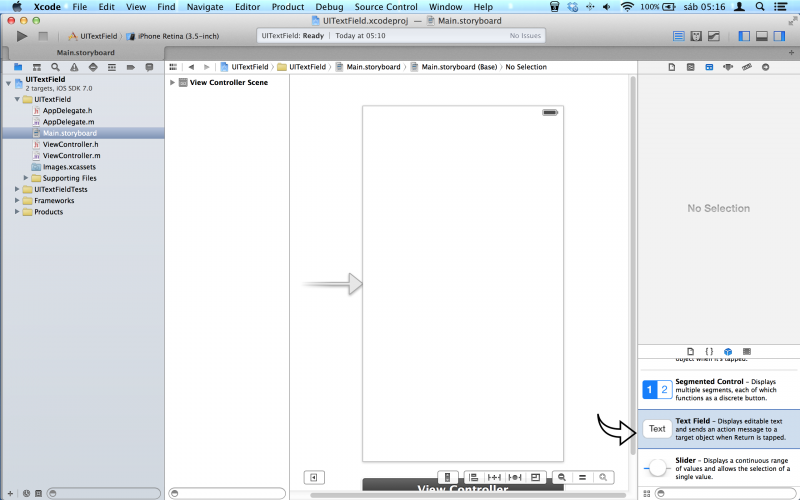The image size is (800, 500).
Task: Expand the Frameworks folder
Action: pos(17,200)
